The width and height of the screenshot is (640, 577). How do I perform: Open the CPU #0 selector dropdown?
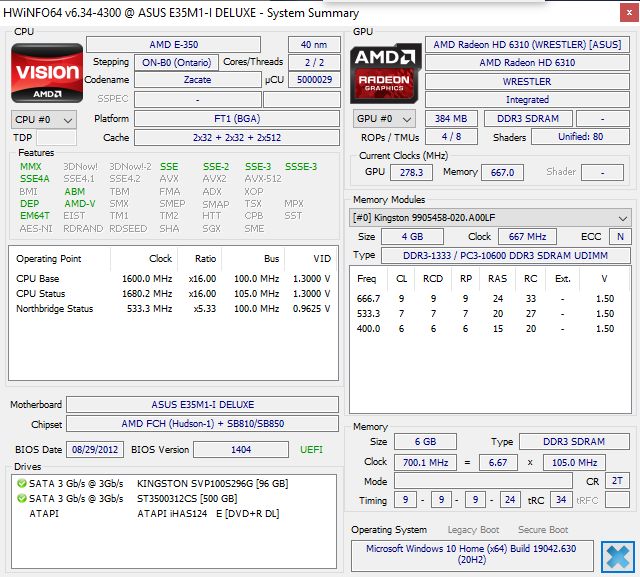click(44, 120)
